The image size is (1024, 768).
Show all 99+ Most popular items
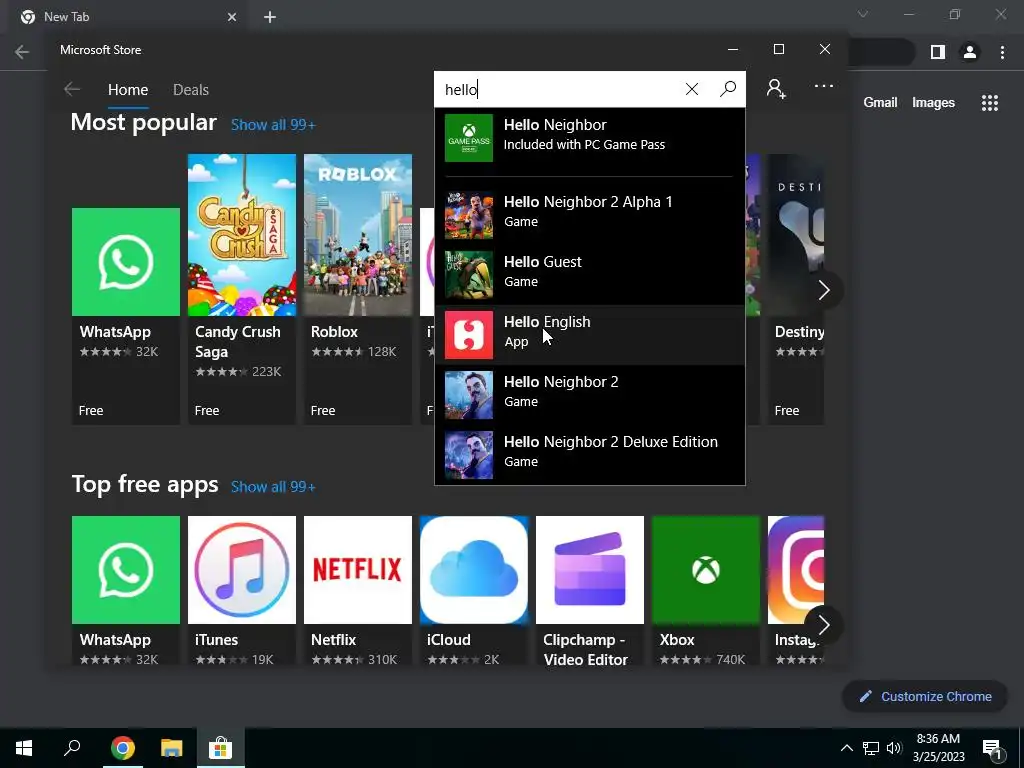click(x=273, y=125)
